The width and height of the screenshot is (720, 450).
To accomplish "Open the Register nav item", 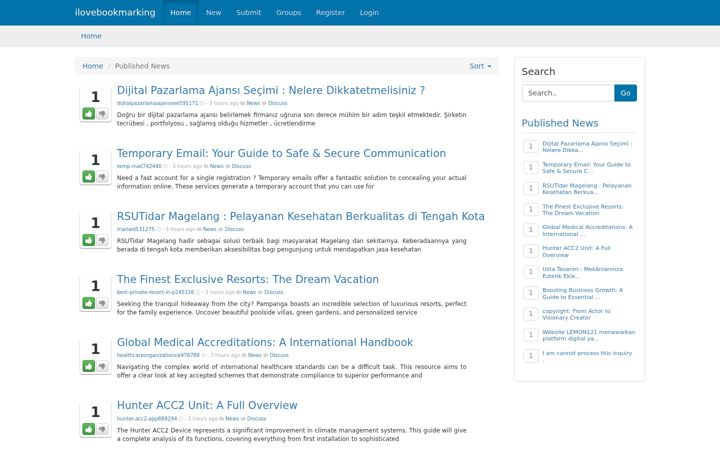I will click(330, 12).
